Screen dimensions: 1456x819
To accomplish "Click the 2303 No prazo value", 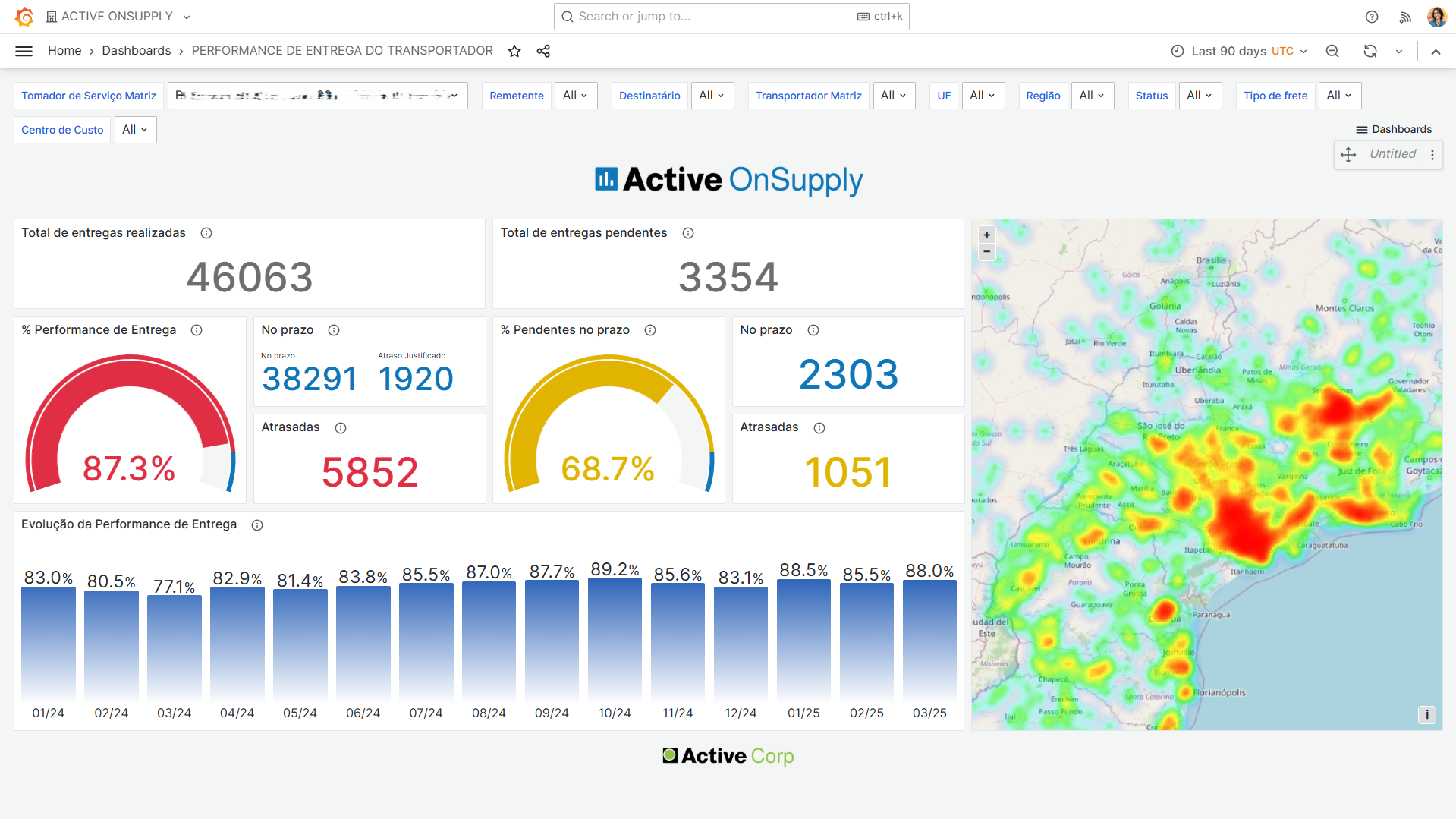I will point(848,374).
